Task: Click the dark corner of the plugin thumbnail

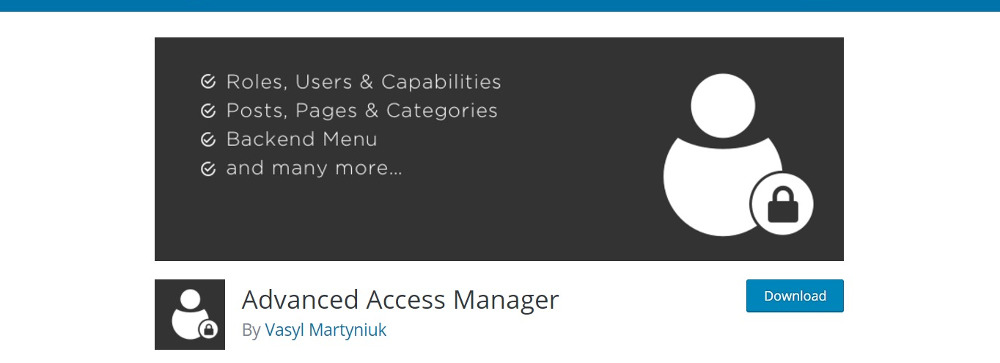Action: click(x=163, y=287)
